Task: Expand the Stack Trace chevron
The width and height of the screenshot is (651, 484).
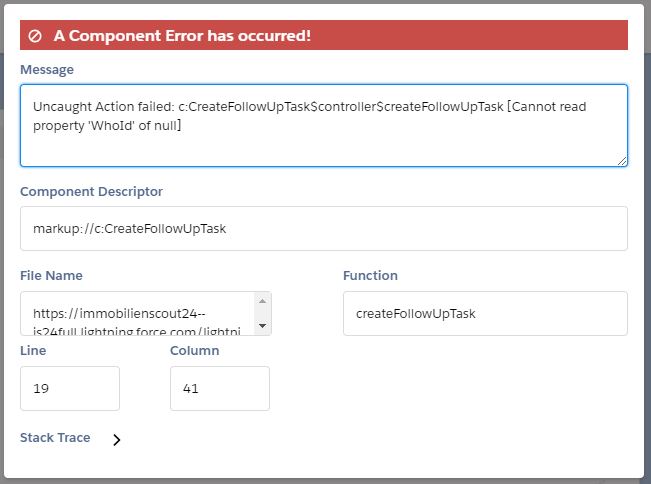Action: pos(116,439)
